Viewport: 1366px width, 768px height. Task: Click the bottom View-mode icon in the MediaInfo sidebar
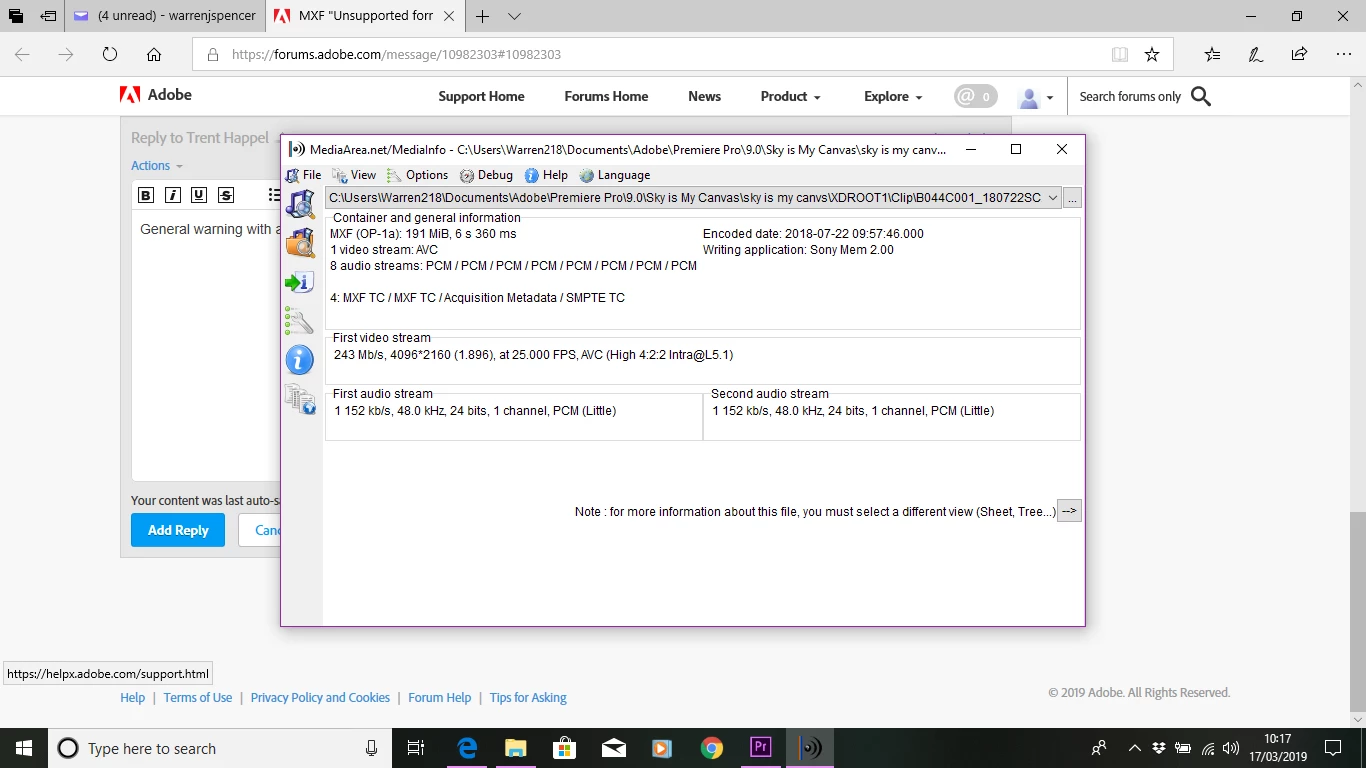(300, 399)
